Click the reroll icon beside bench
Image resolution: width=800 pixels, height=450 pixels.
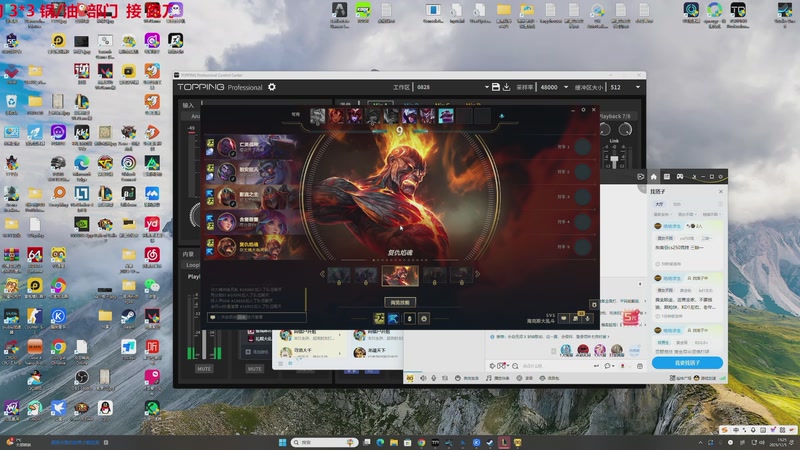(x=502, y=116)
